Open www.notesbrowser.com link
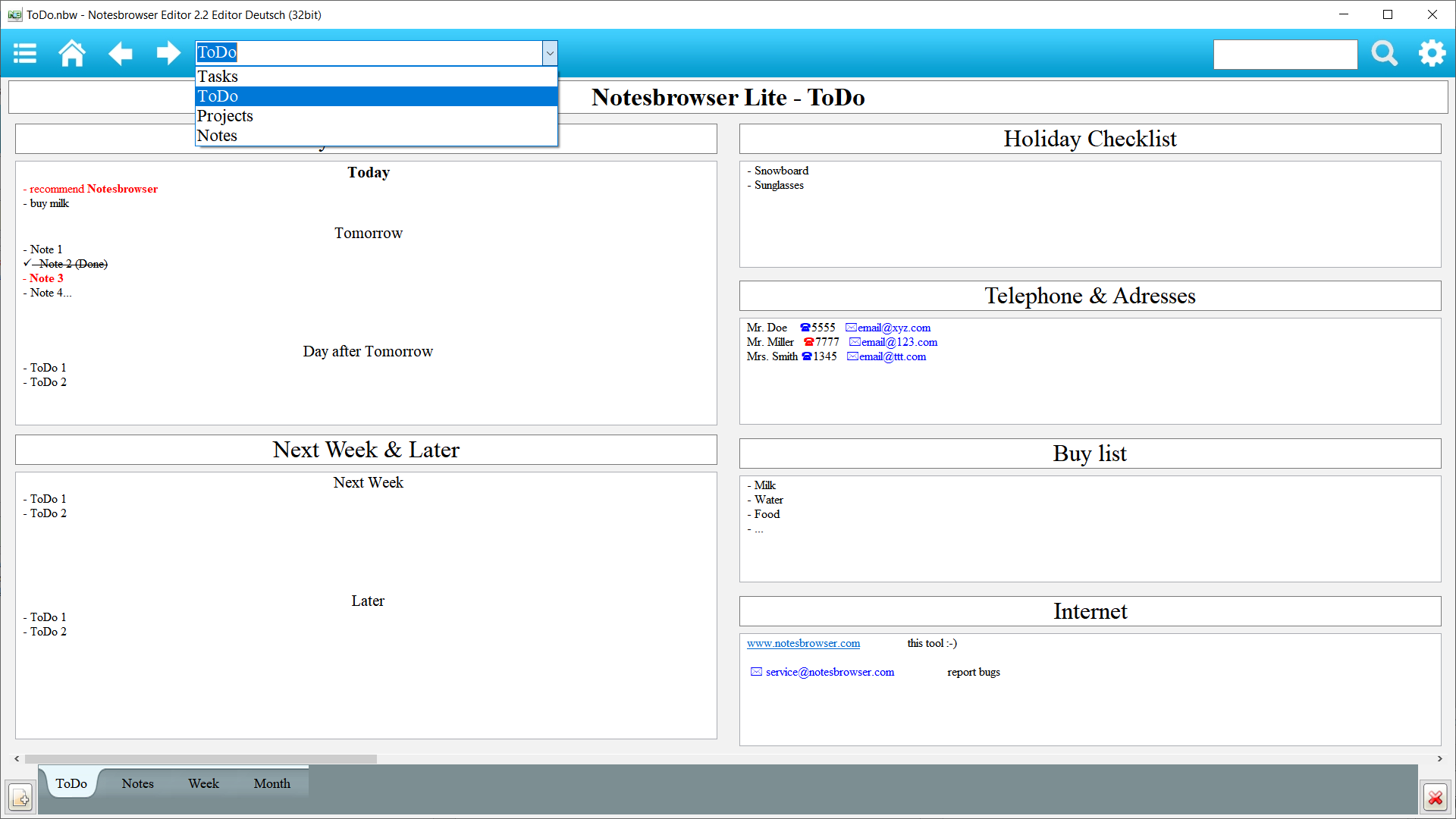 (803, 643)
